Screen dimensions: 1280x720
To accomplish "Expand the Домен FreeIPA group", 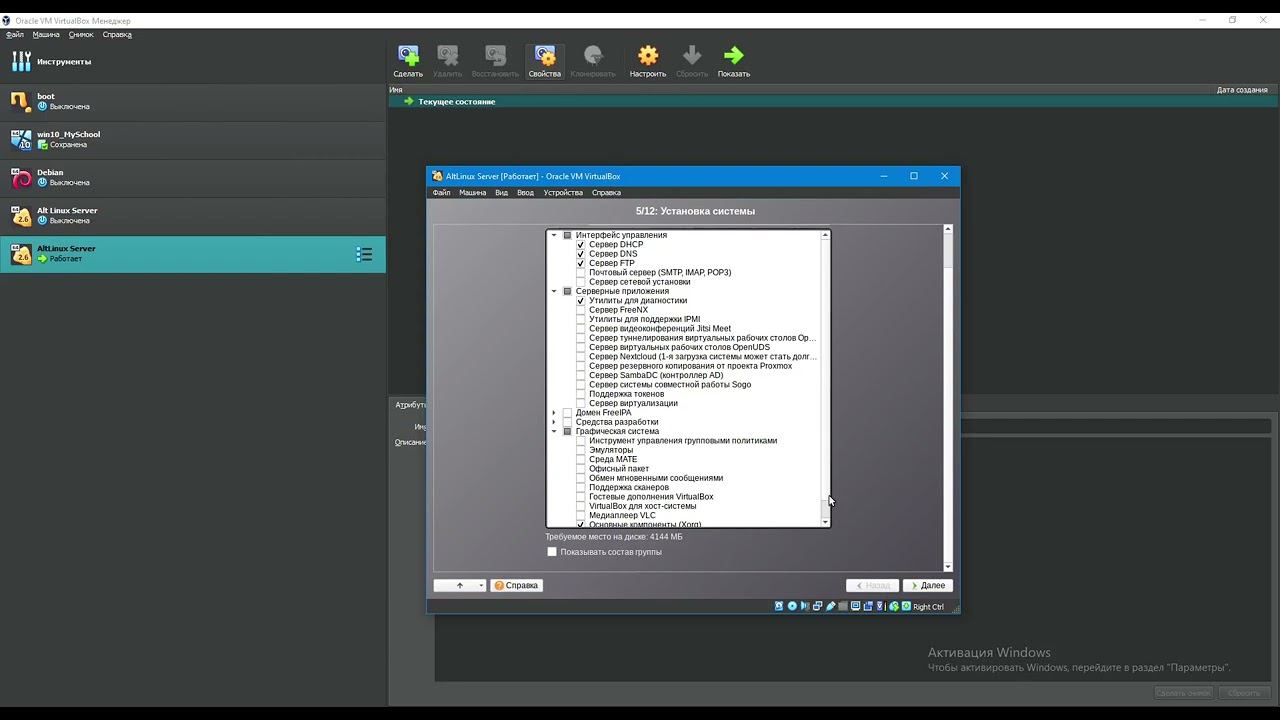I will [x=554, y=413].
